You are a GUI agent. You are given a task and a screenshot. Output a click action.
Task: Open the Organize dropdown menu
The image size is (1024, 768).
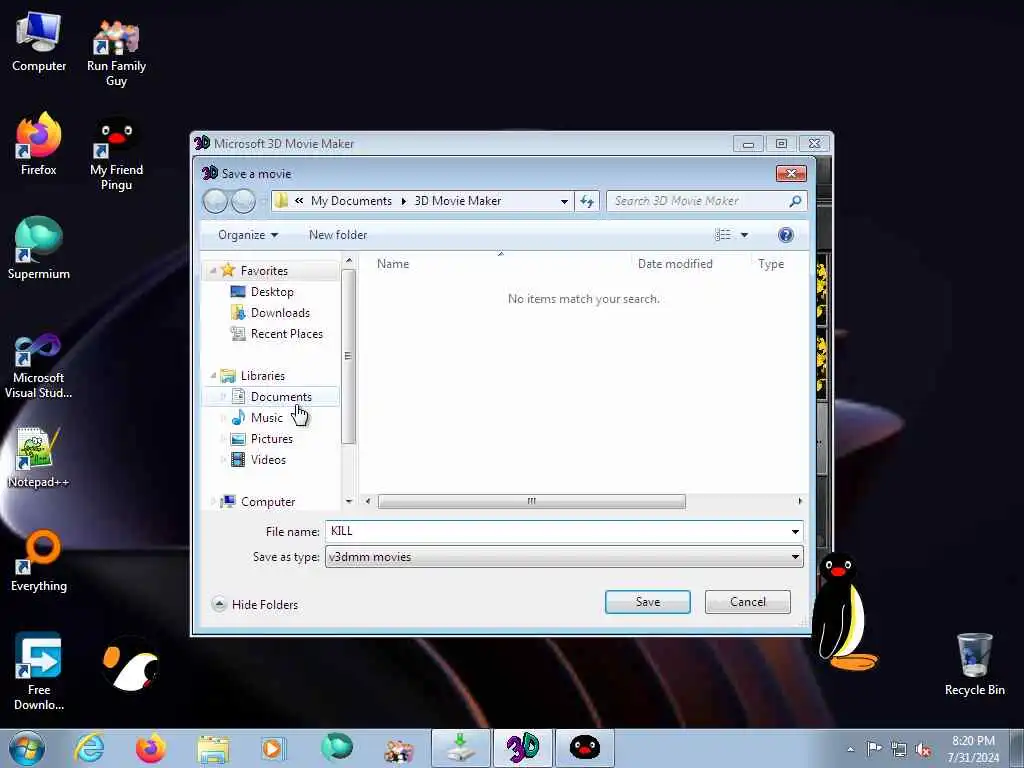coord(248,235)
